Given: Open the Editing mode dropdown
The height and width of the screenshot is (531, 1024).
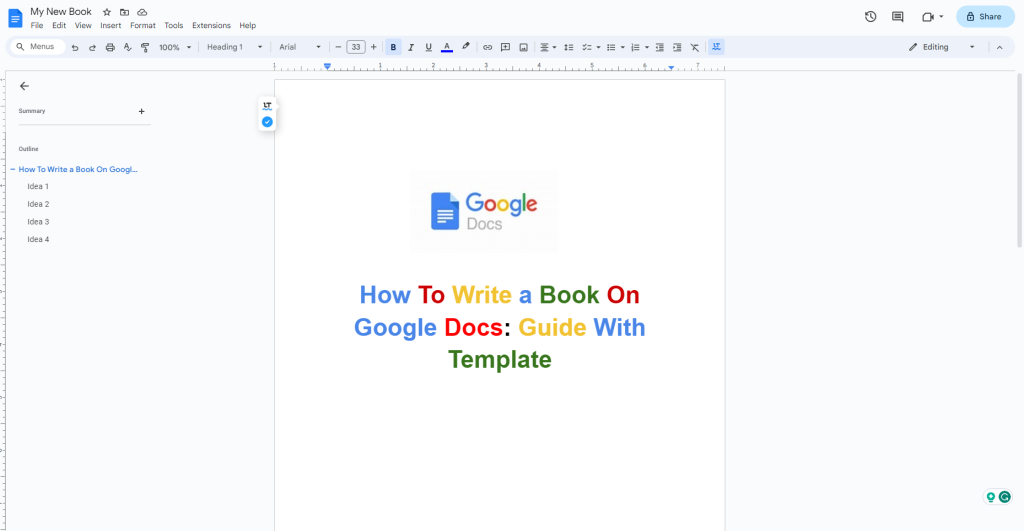Looking at the screenshot, I should pos(942,47).
